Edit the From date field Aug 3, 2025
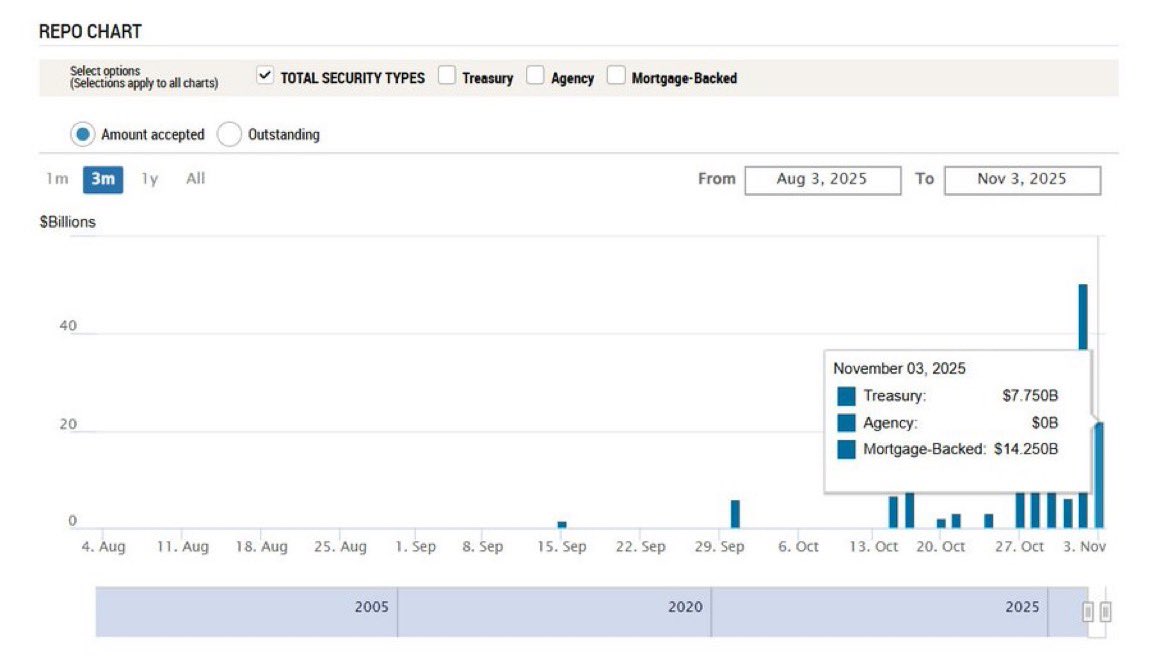The width and height of the screenshot is (1152, 659). click(823, 180)
